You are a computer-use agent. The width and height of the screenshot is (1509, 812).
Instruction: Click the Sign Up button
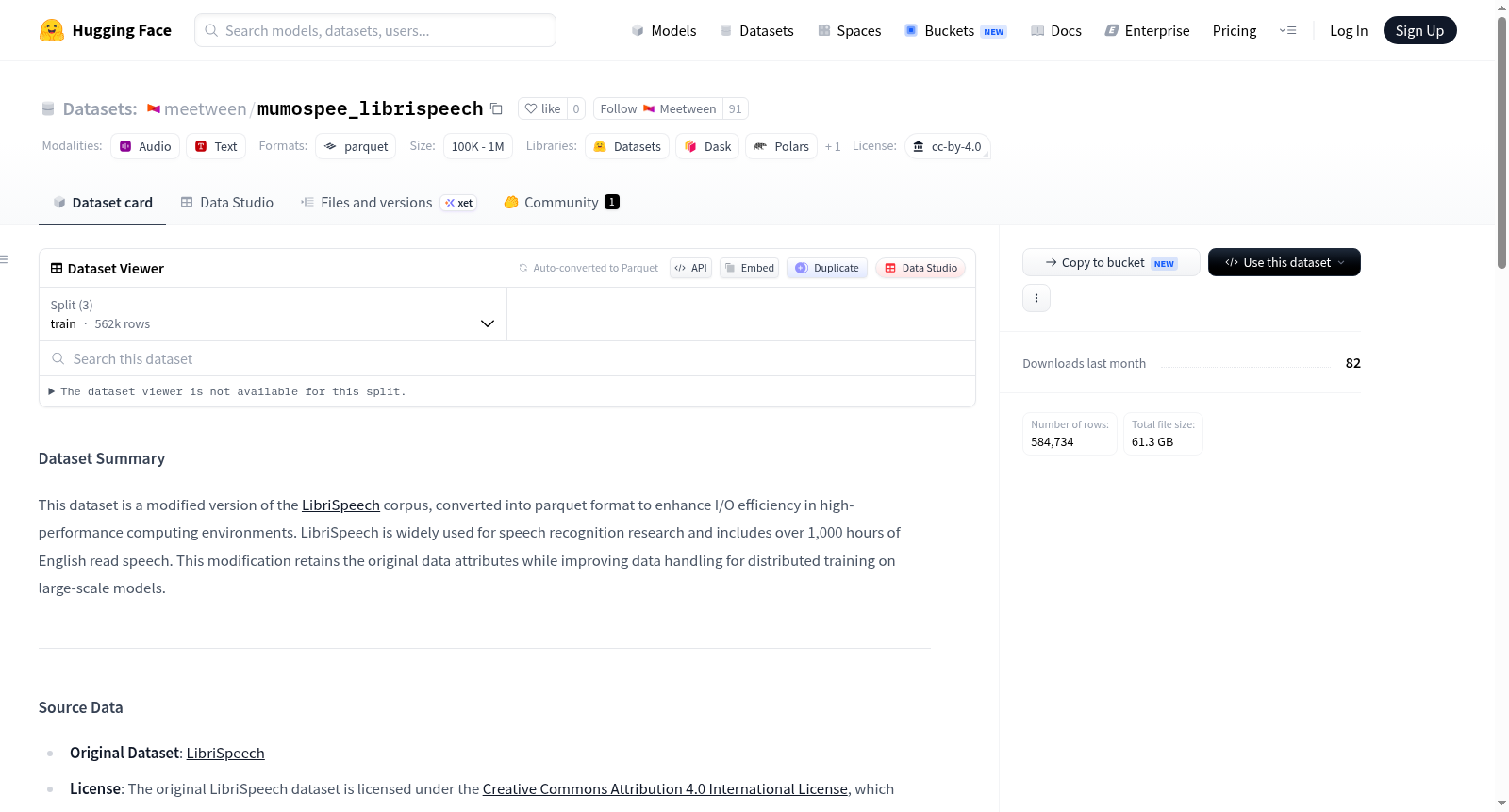tap(1419, 30)
